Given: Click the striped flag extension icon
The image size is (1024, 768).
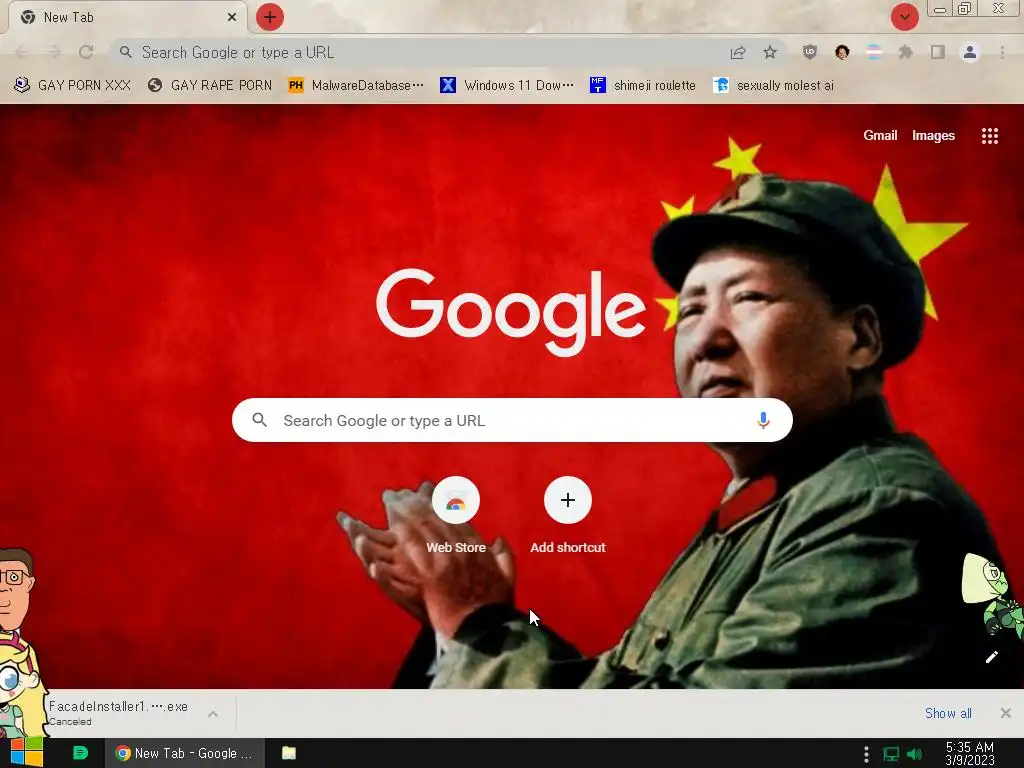Looking at the screenshot, I should tap(874, 52).
